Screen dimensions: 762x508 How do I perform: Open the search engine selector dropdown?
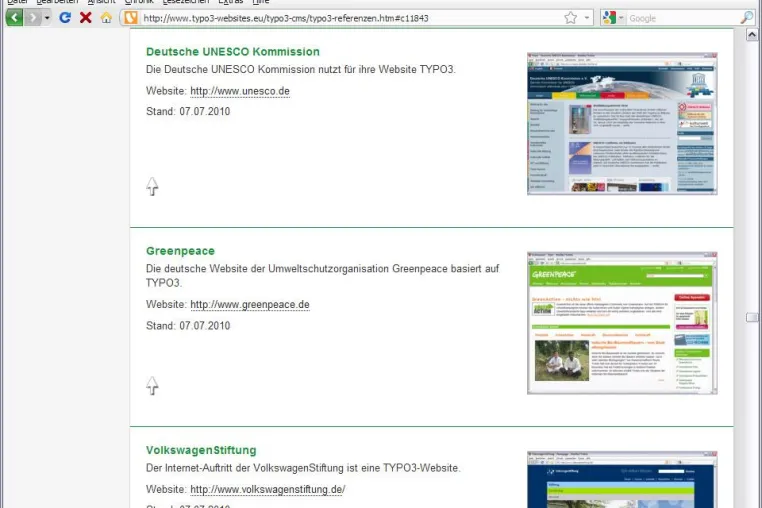[x=621, y=18]
